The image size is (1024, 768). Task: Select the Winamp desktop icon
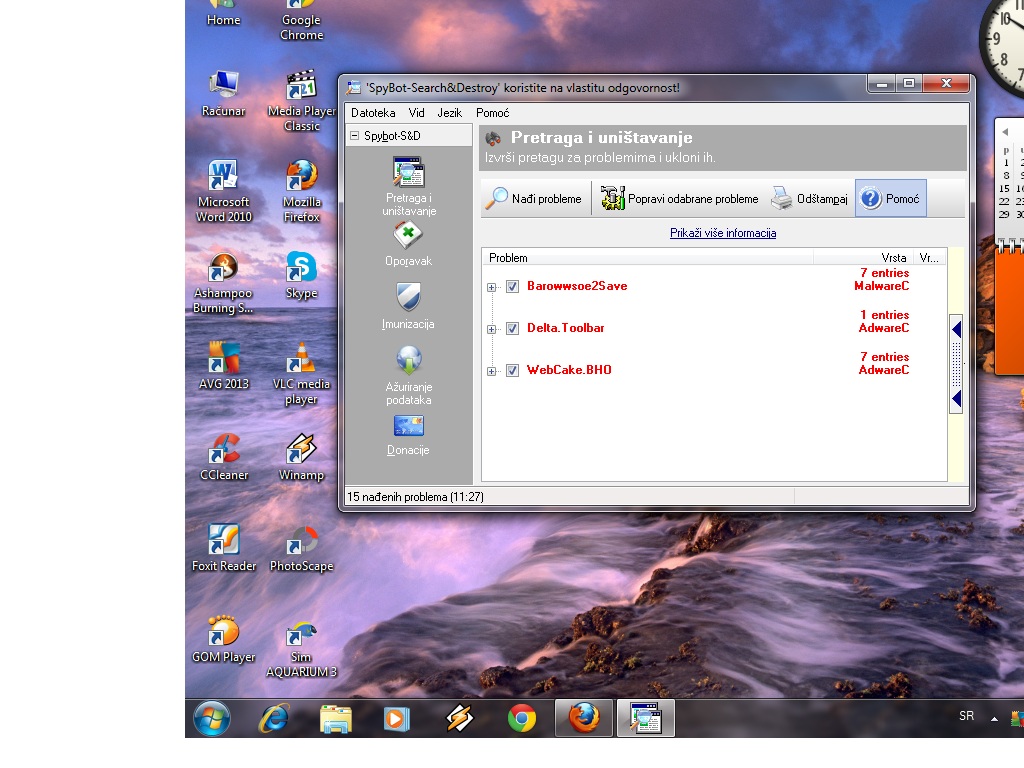[x=301, y=457]
